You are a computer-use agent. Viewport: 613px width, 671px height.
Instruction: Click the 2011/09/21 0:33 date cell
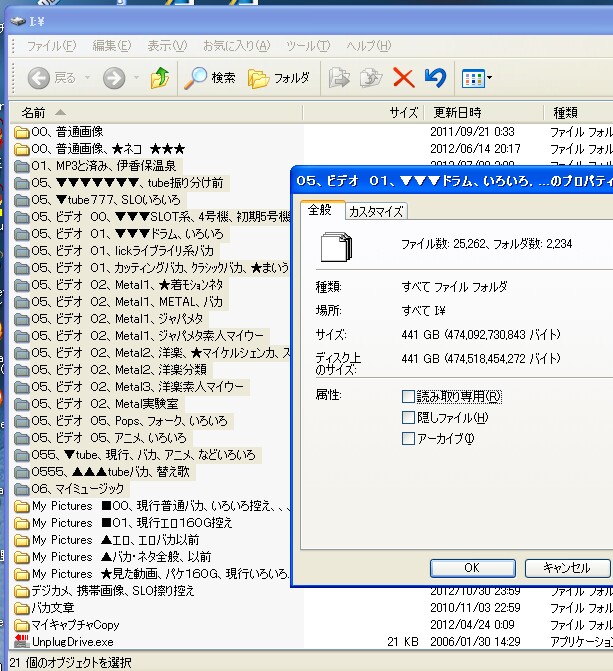pyautogui.click(x=472, y=132)
